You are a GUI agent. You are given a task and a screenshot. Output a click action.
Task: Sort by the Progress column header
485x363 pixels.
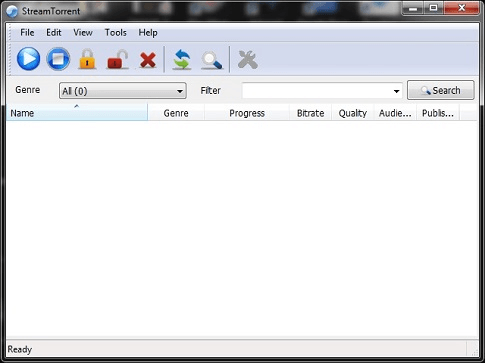coord(247,113)
